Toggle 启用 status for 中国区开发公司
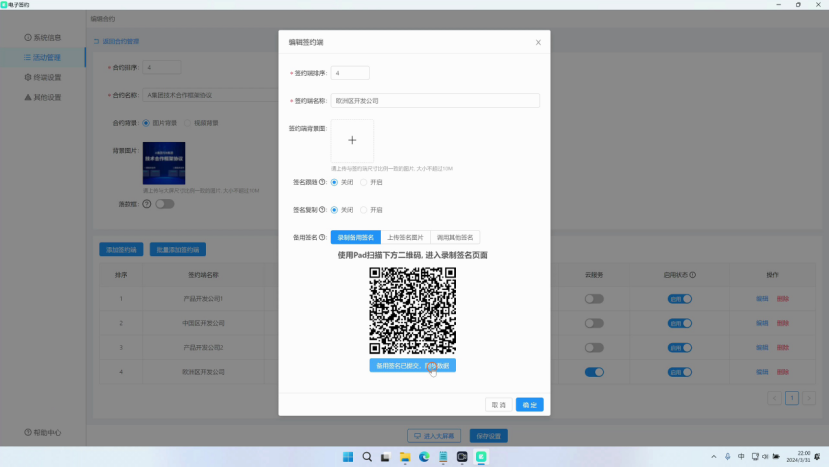This screenshot has height=467, width=830. (680, 323)
